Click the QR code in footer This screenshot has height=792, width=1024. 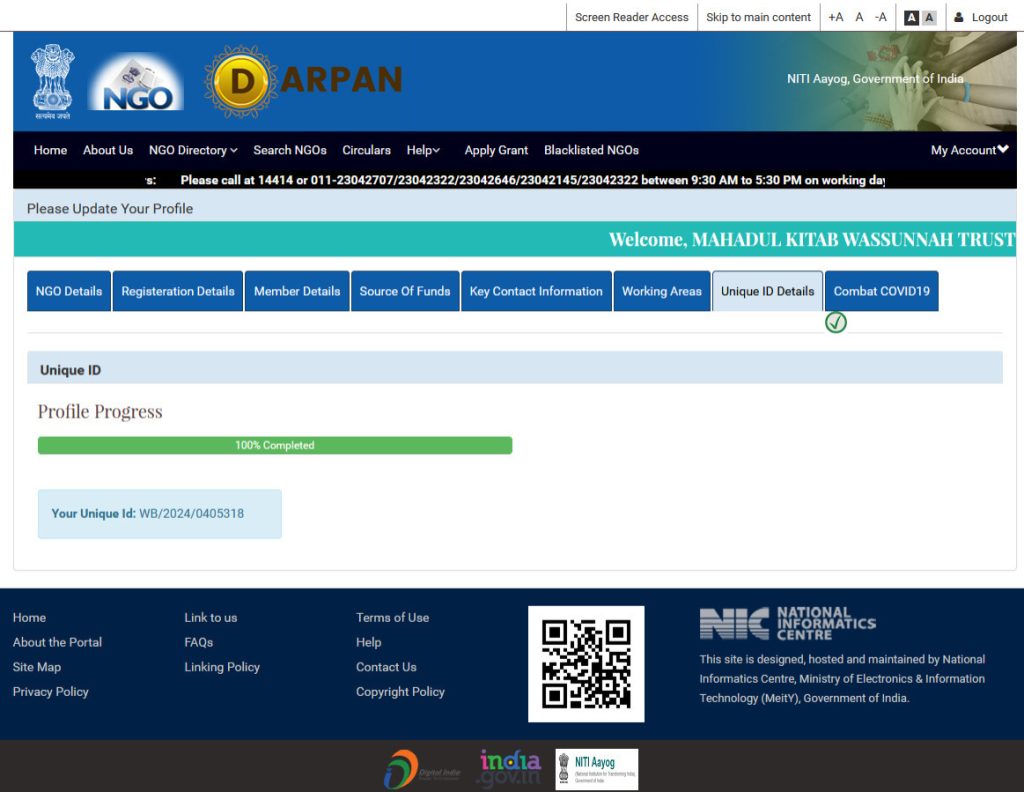[586, 664]
